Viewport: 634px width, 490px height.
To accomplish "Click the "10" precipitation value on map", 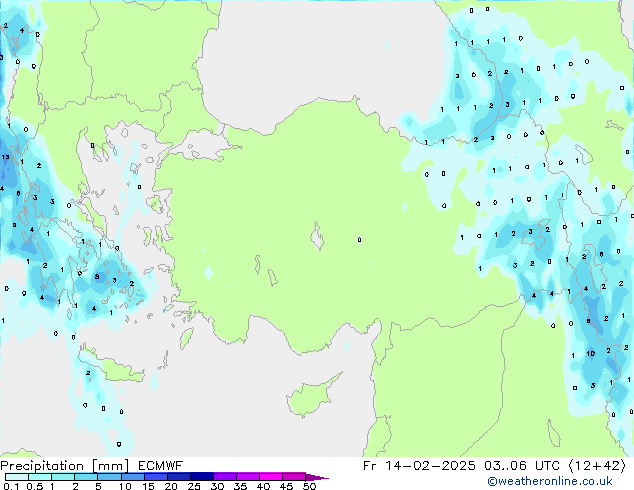I will [591, 353].
